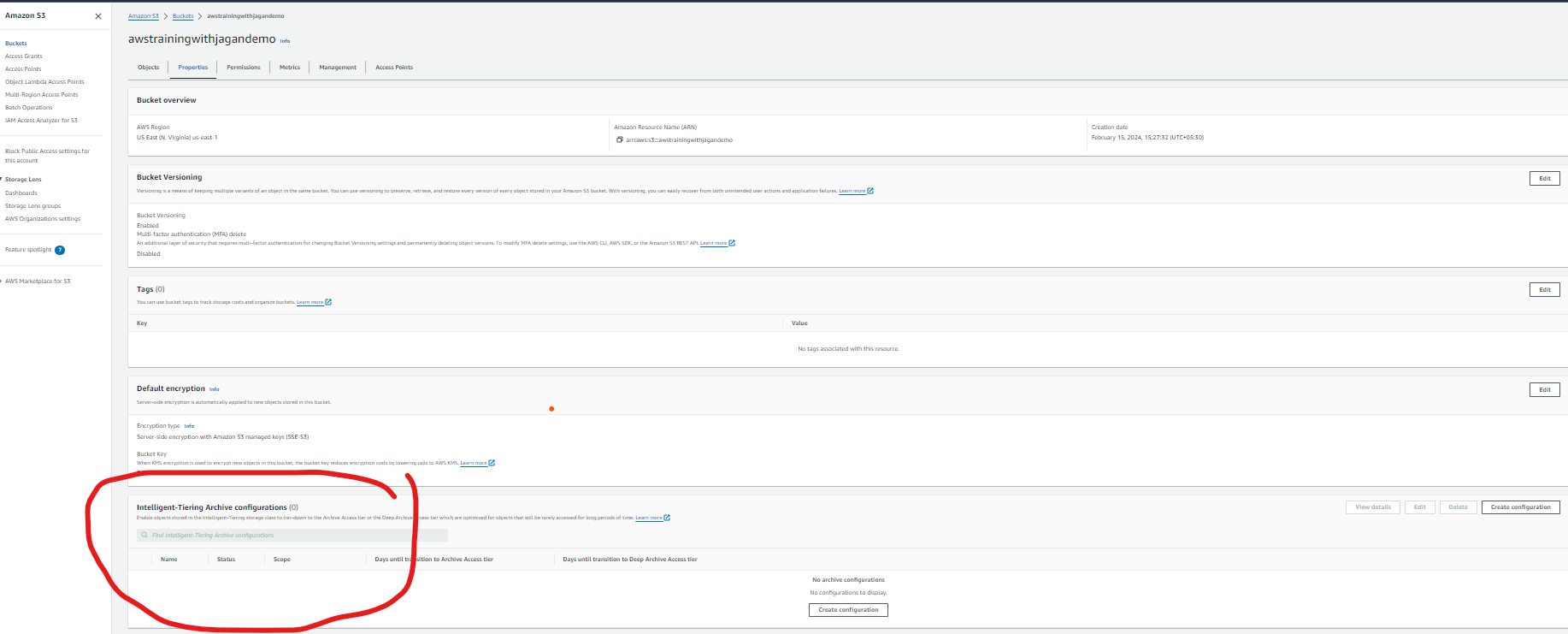Click the SSE-S3 encryption type text
The image size is (1568, 634).
tap(222, 437)
